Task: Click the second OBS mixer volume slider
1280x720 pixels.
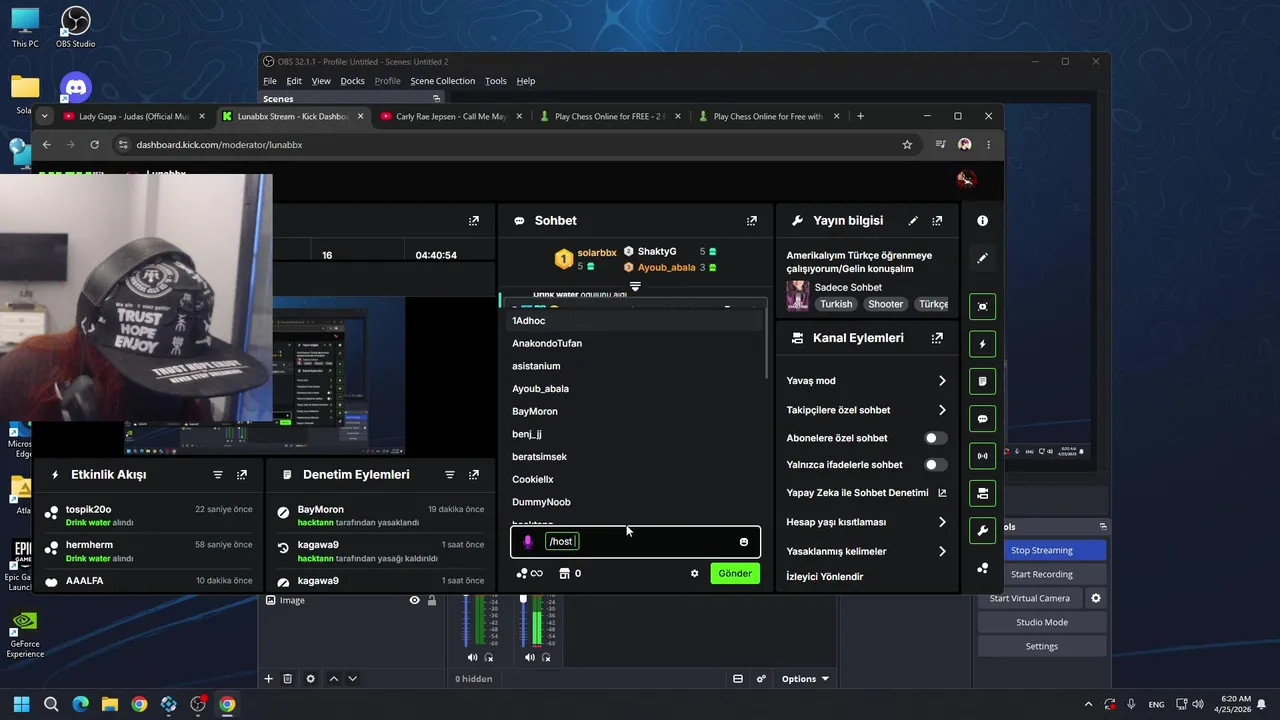Action: point(522,620)
